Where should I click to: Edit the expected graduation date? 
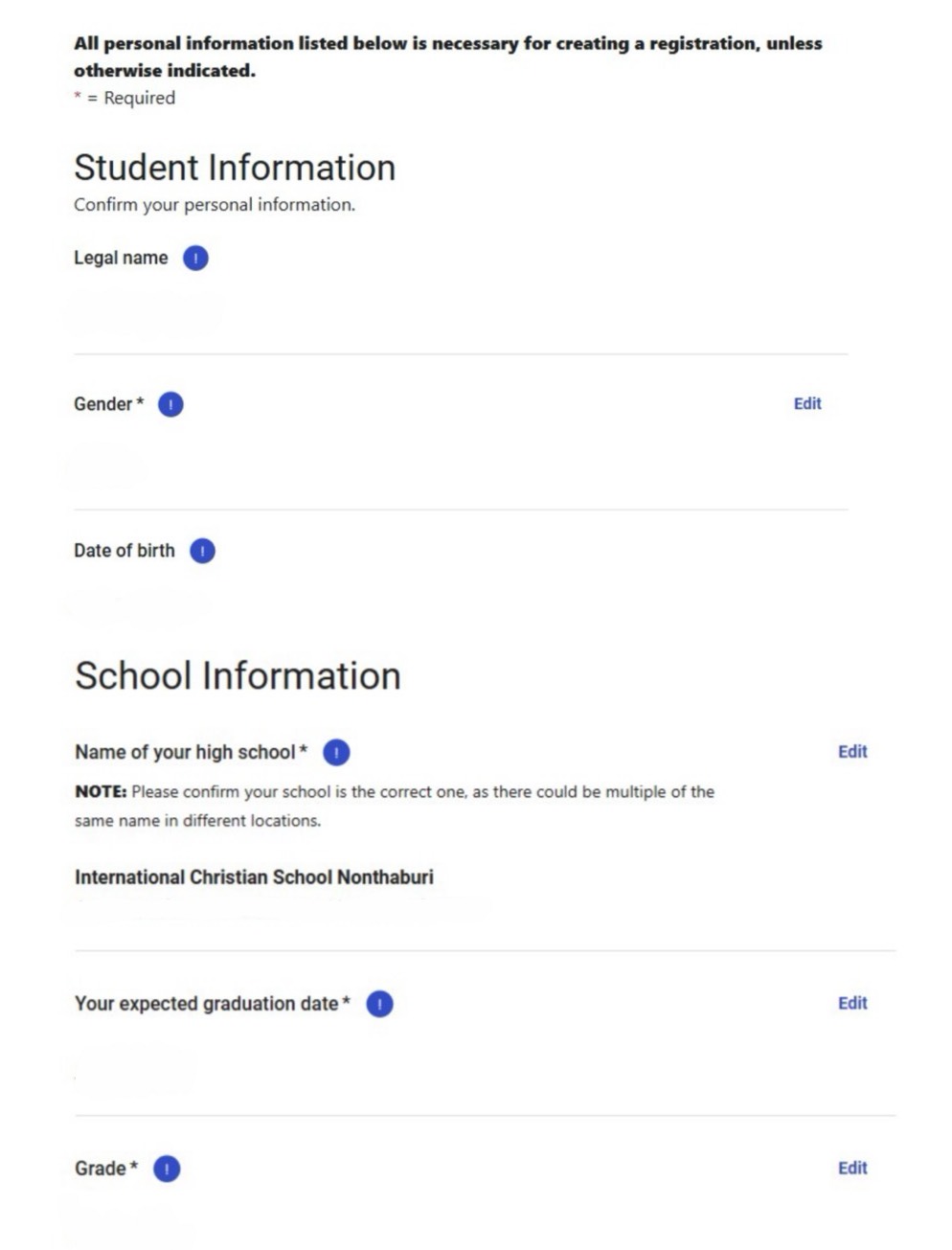851,1004
